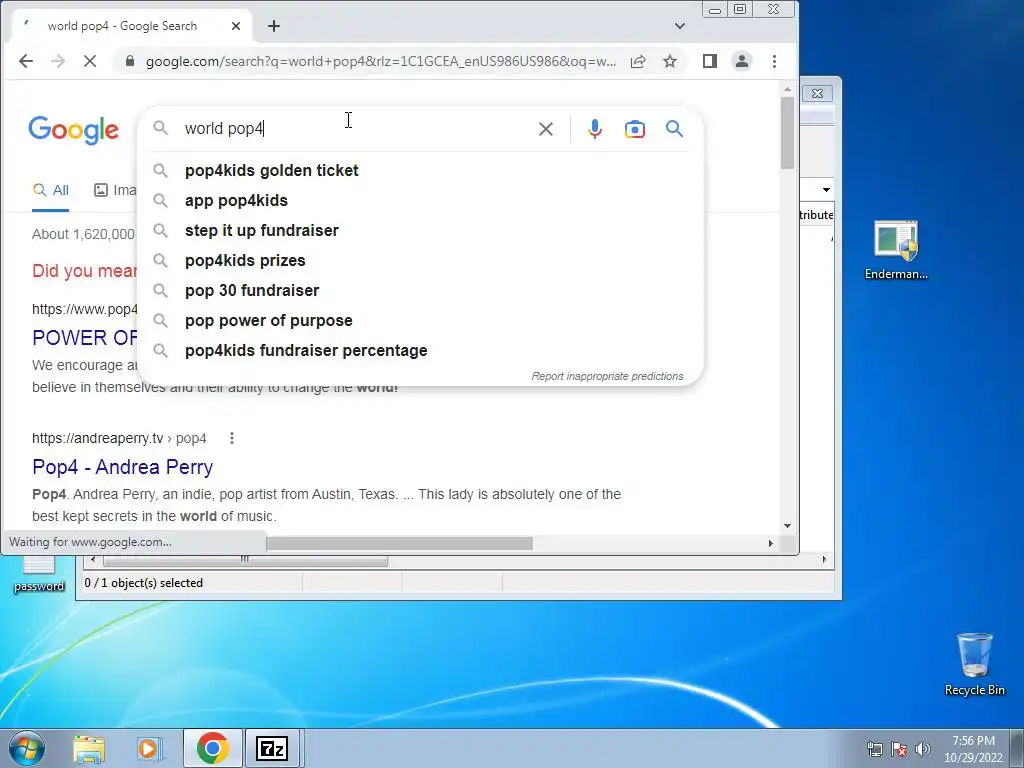Image resolution: width=1024 pixels, height=768 pixels.
Task: Submit search with blue magnifier icon
Action: [x=674, y=129]
